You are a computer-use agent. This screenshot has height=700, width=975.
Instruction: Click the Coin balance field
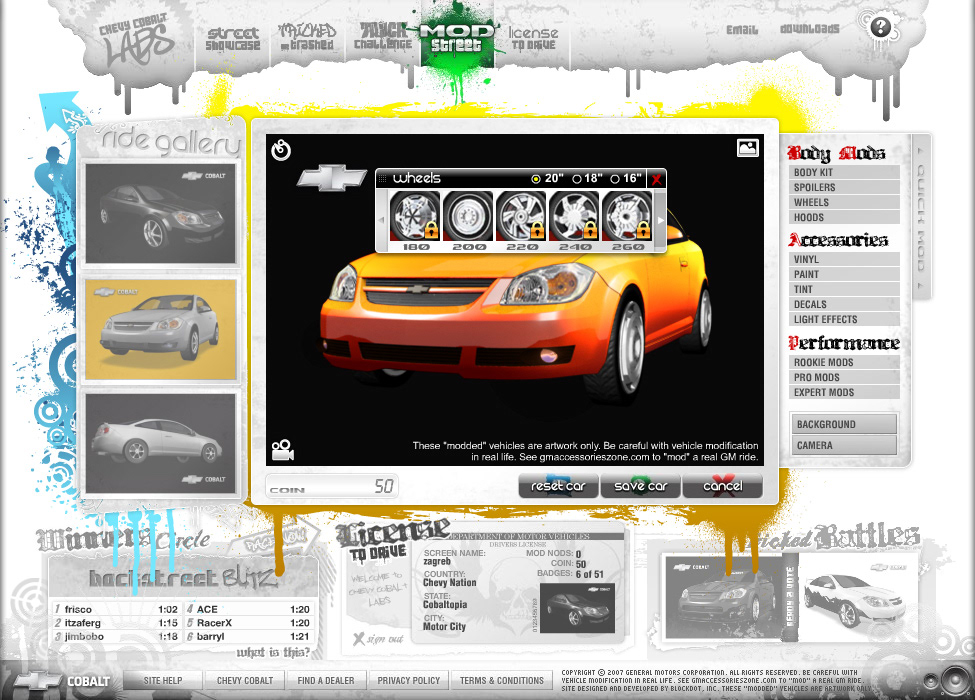(332, 486)
